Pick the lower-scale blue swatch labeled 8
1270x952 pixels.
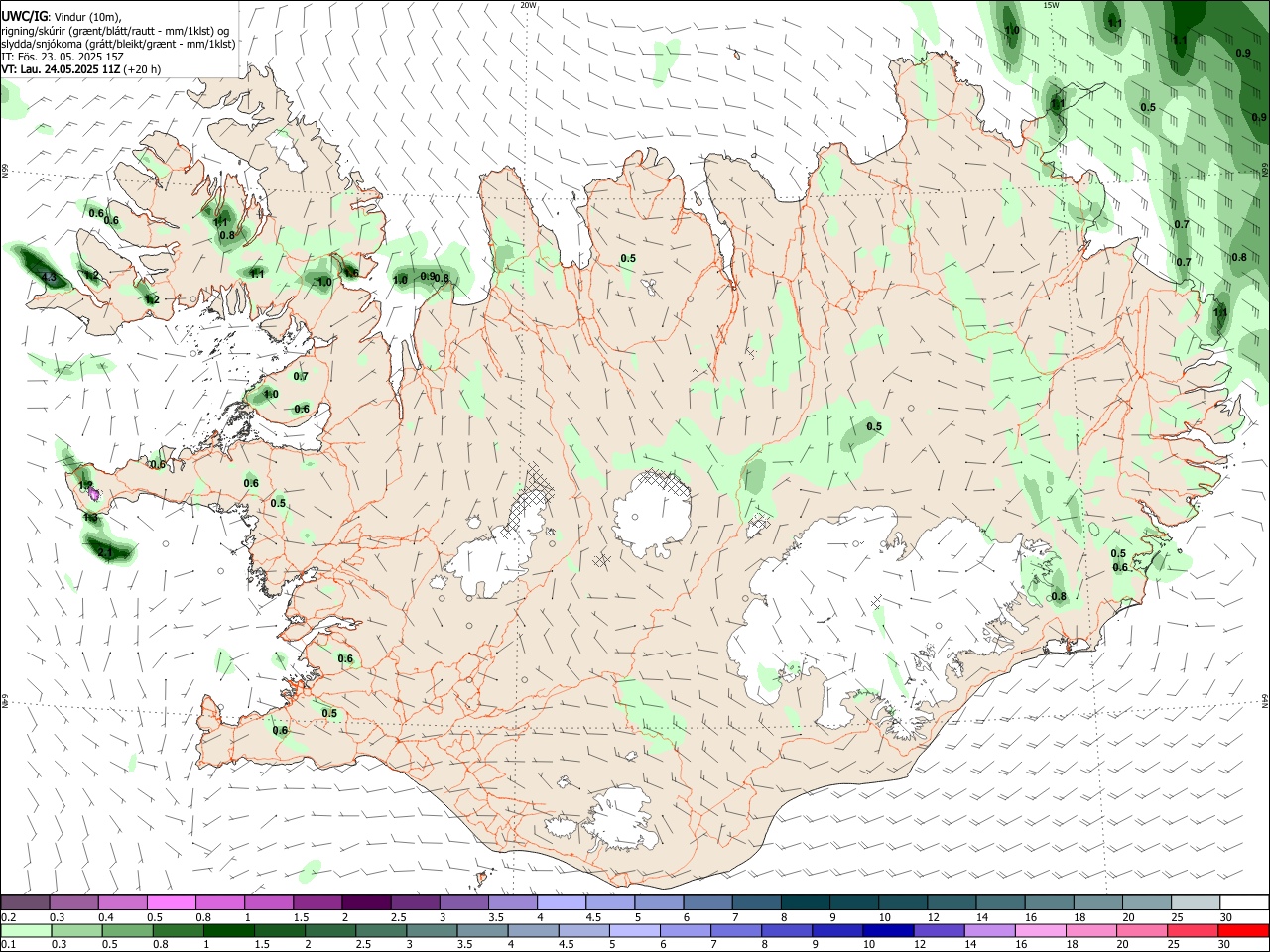tap(788, 930)
